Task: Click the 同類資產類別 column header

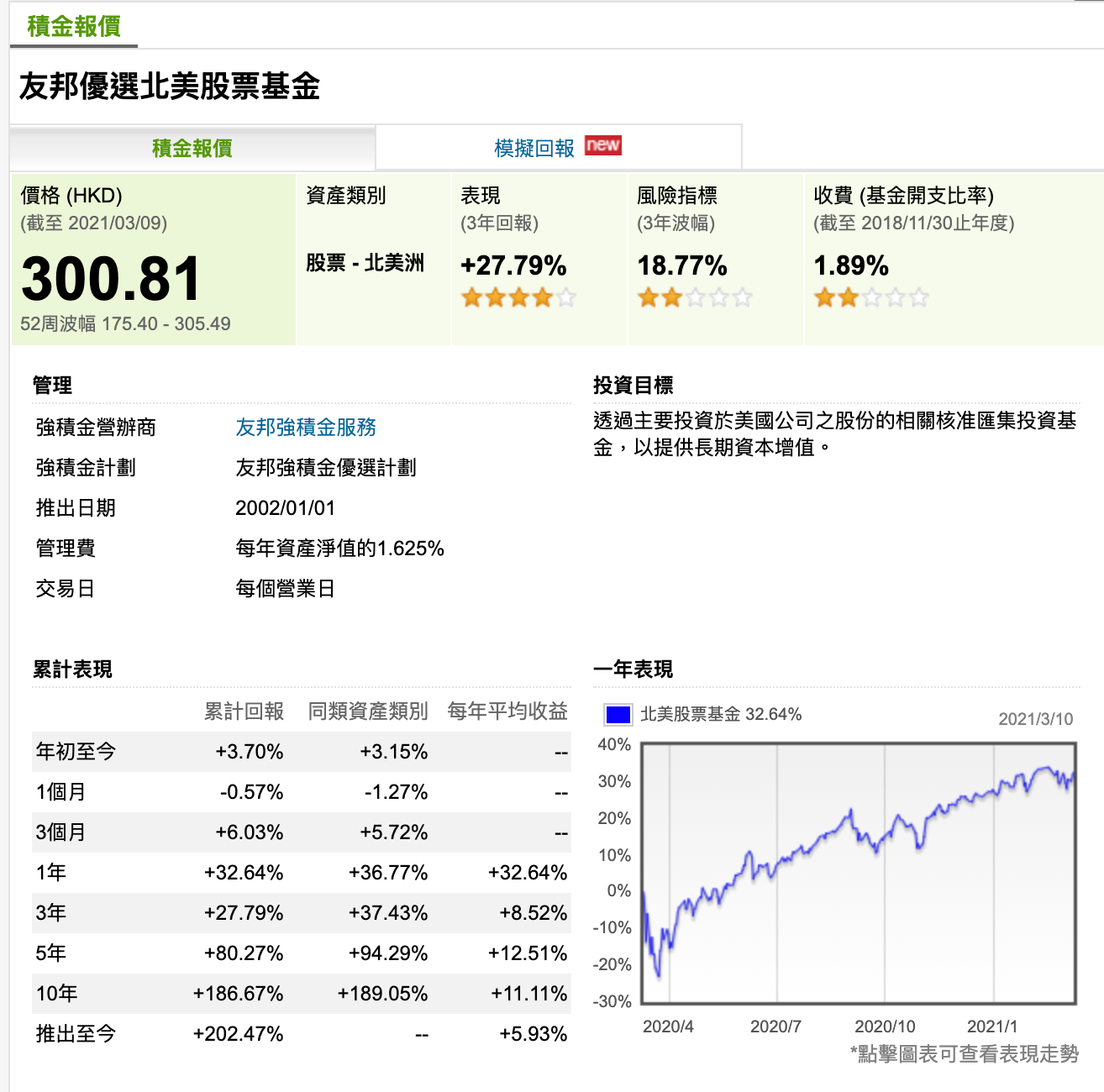Action: (368, 711)
